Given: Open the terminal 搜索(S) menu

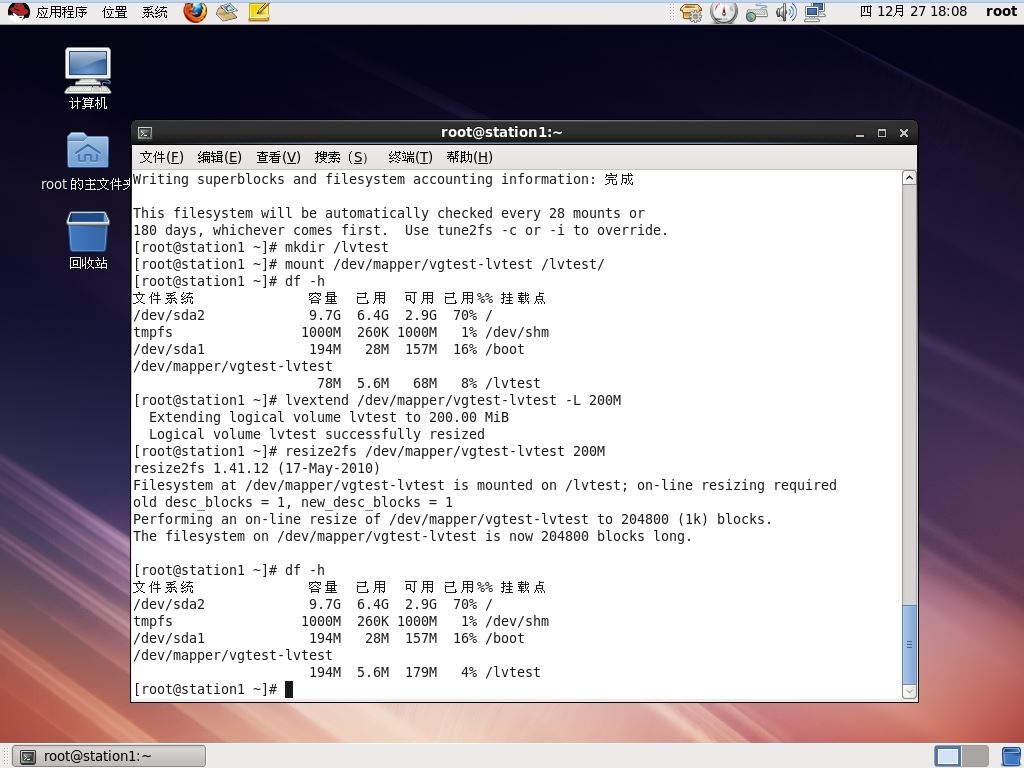Looking at the screenshot, I should 341,157.
